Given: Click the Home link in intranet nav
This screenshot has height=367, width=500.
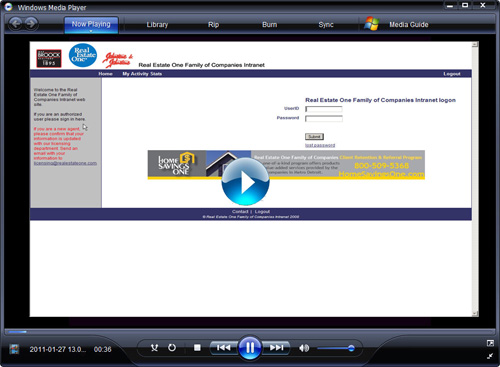Looking at the screenshot, I should [x=105, y=74].
